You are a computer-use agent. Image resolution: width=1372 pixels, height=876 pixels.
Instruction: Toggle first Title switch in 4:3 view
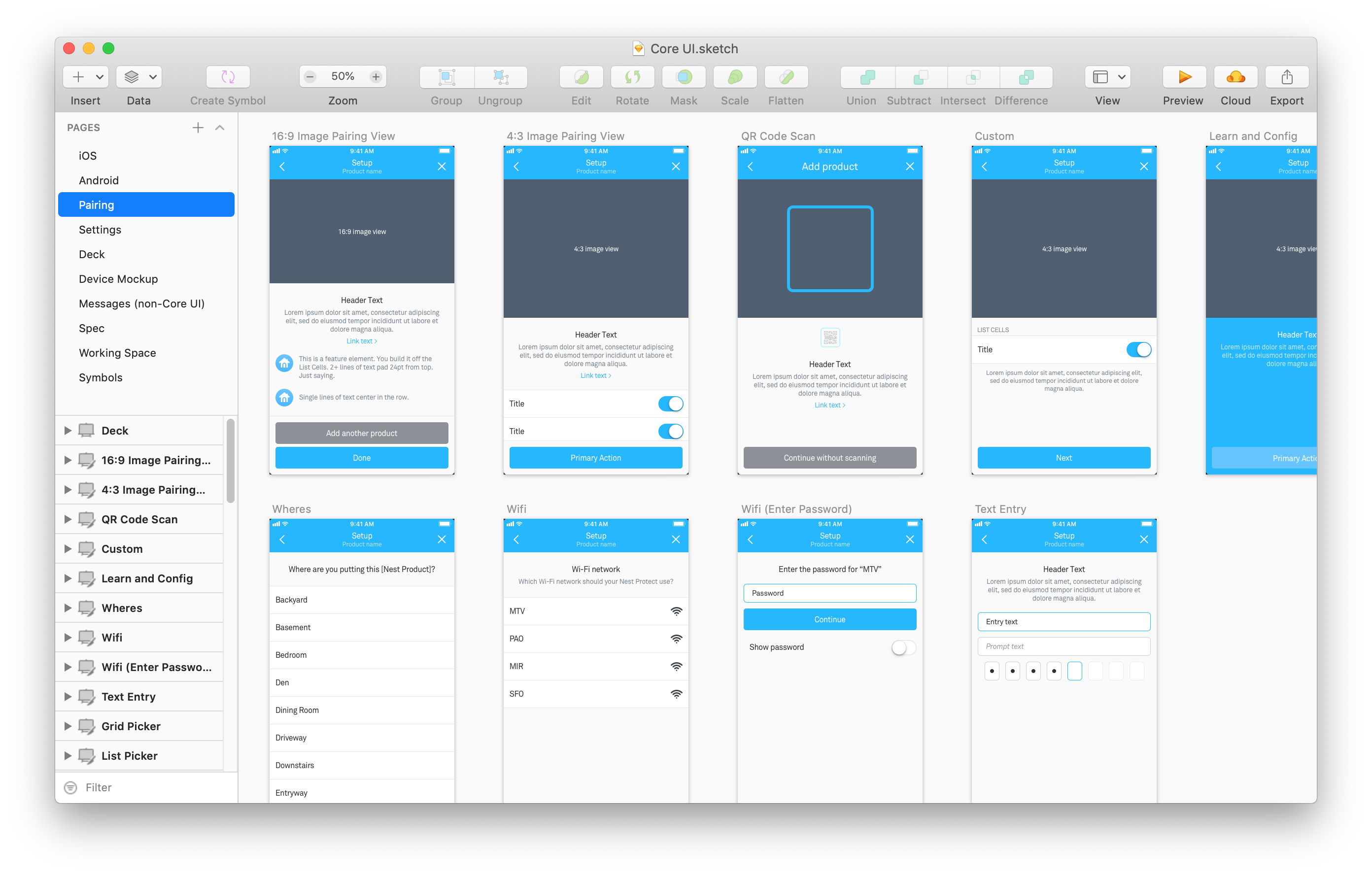670,404
